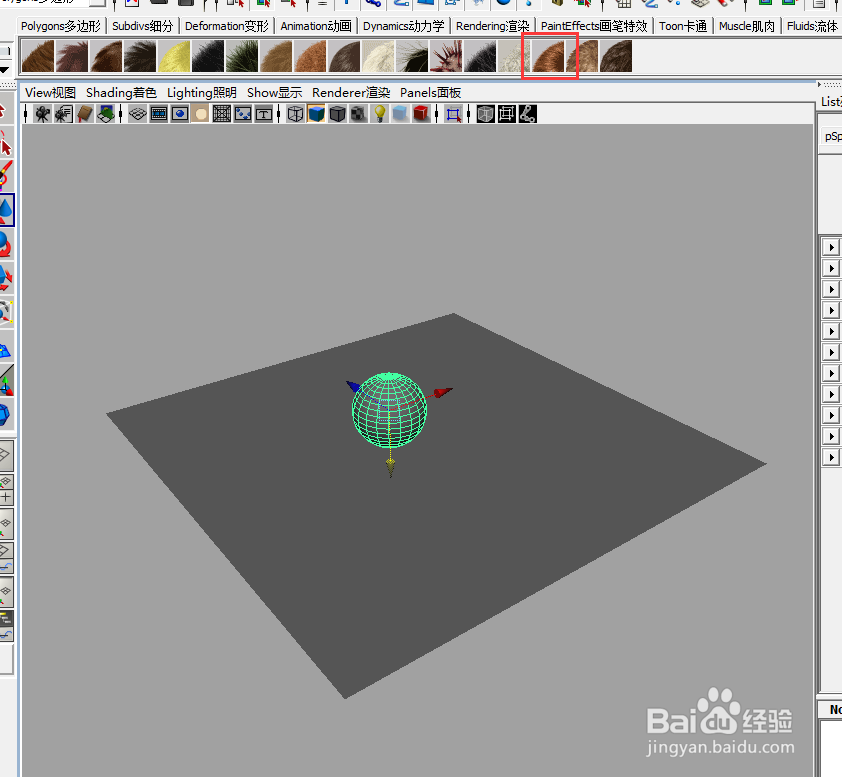Apply the orange-brown fur preset in the red box
842x777 pixels.
click(x=548, y=56)
